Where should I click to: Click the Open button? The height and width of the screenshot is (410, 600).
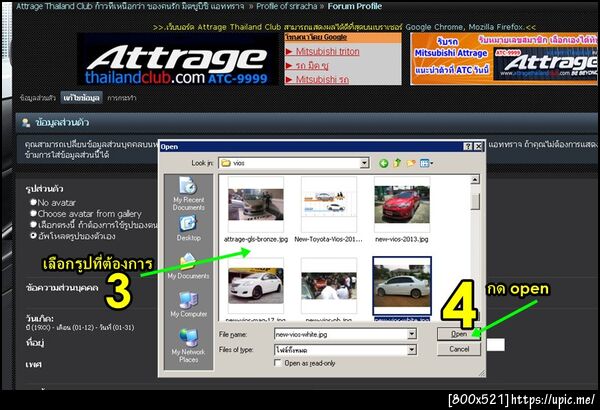(459, 334)
